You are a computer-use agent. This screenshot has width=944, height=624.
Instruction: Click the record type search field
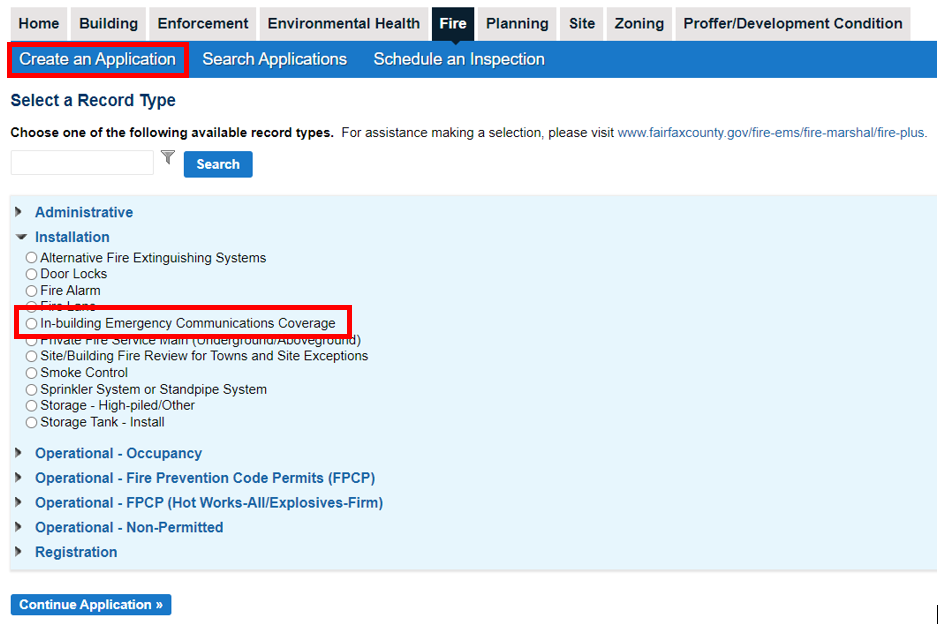click(82, 163)
